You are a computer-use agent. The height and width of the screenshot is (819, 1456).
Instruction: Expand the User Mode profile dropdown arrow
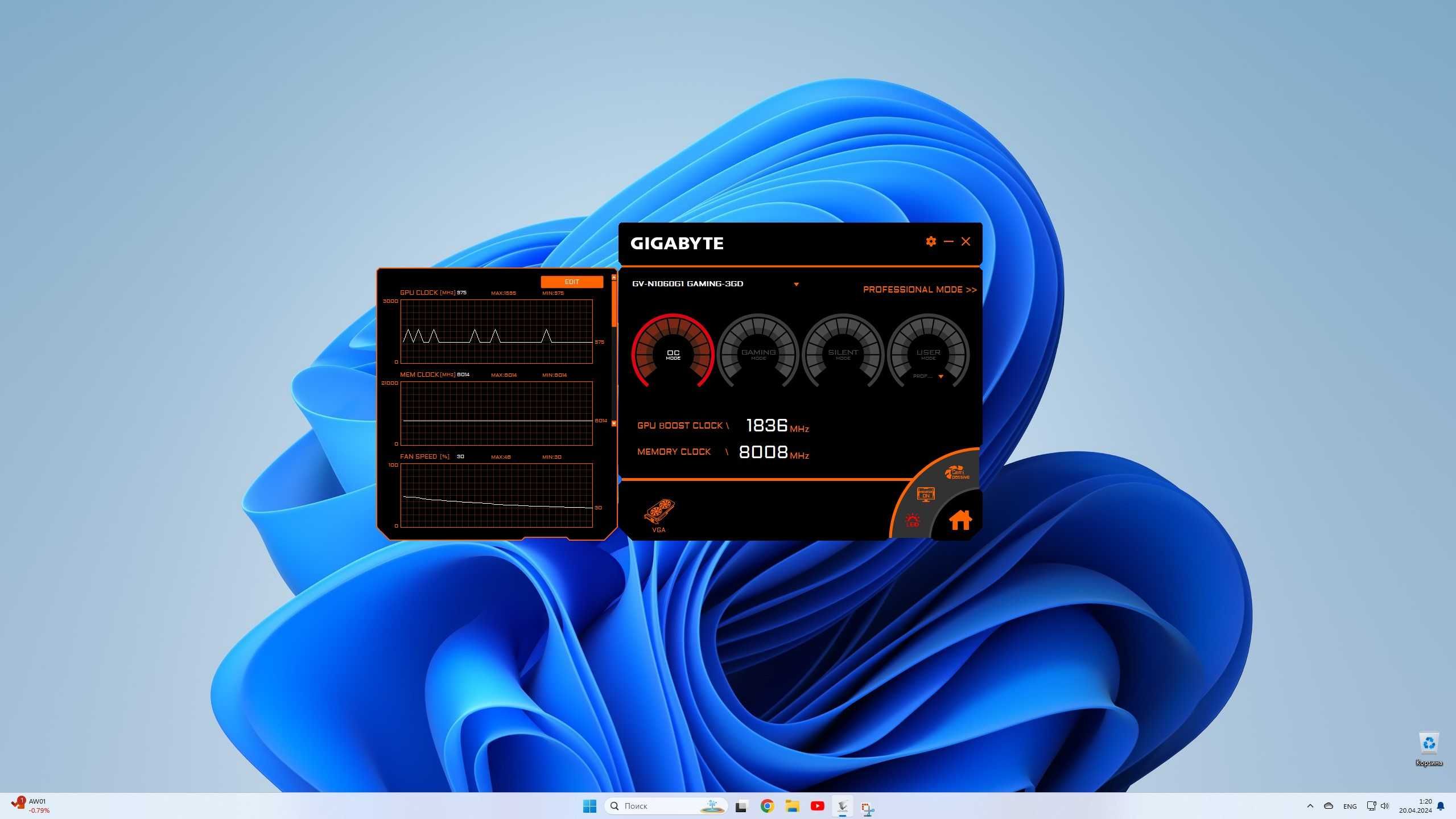tap(941, 376)
